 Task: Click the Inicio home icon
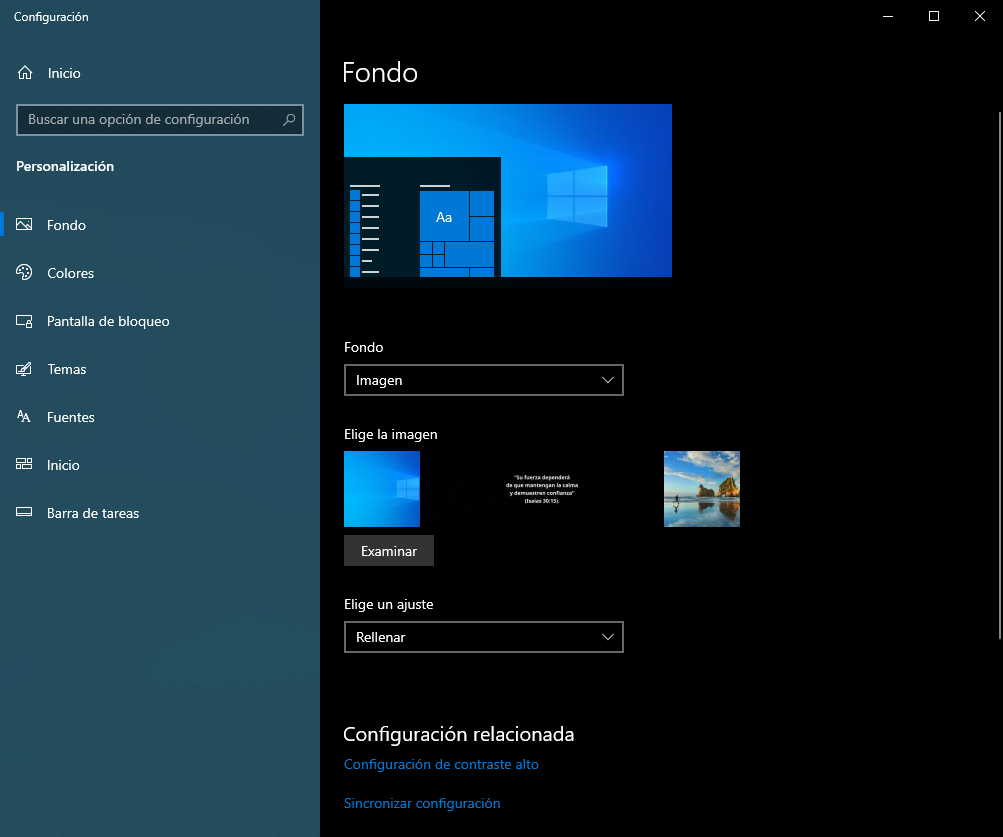[26, 73]
